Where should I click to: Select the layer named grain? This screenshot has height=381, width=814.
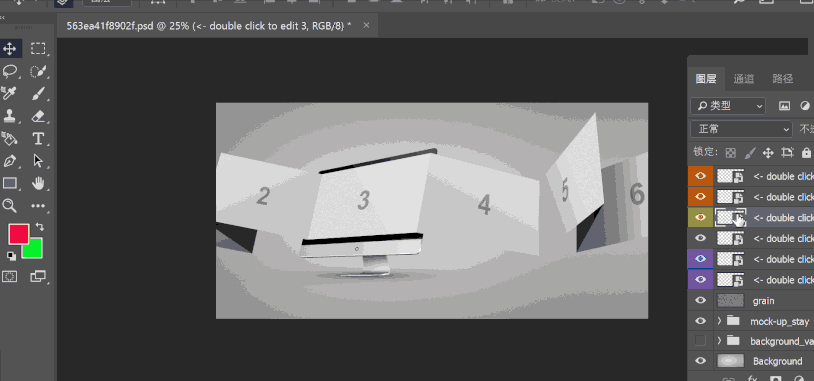click(763, 301)
